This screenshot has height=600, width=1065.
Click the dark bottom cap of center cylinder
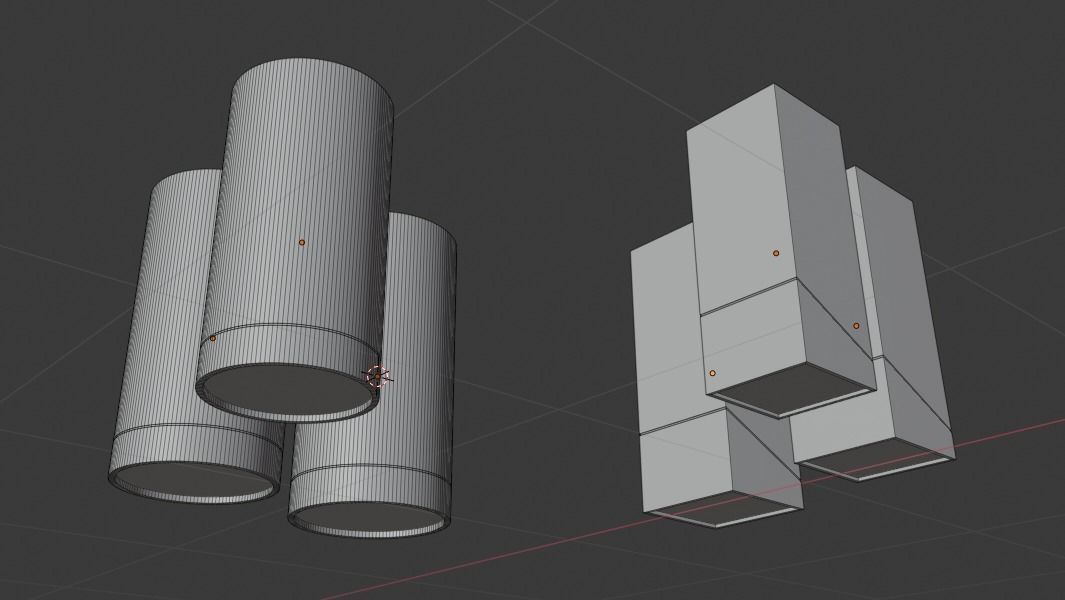point(289,391)
